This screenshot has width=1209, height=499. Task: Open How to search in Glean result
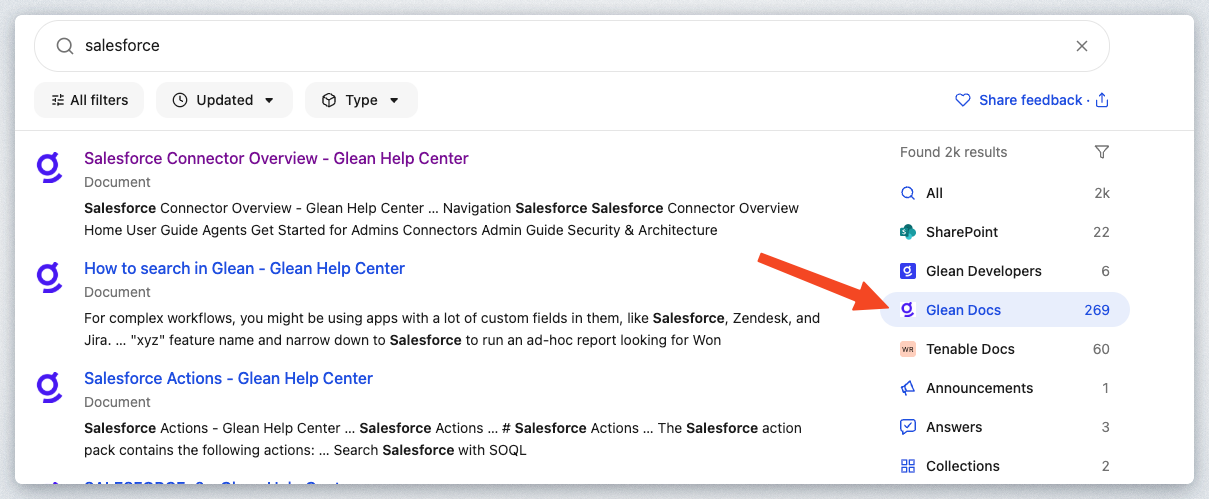tap(244, 268)
